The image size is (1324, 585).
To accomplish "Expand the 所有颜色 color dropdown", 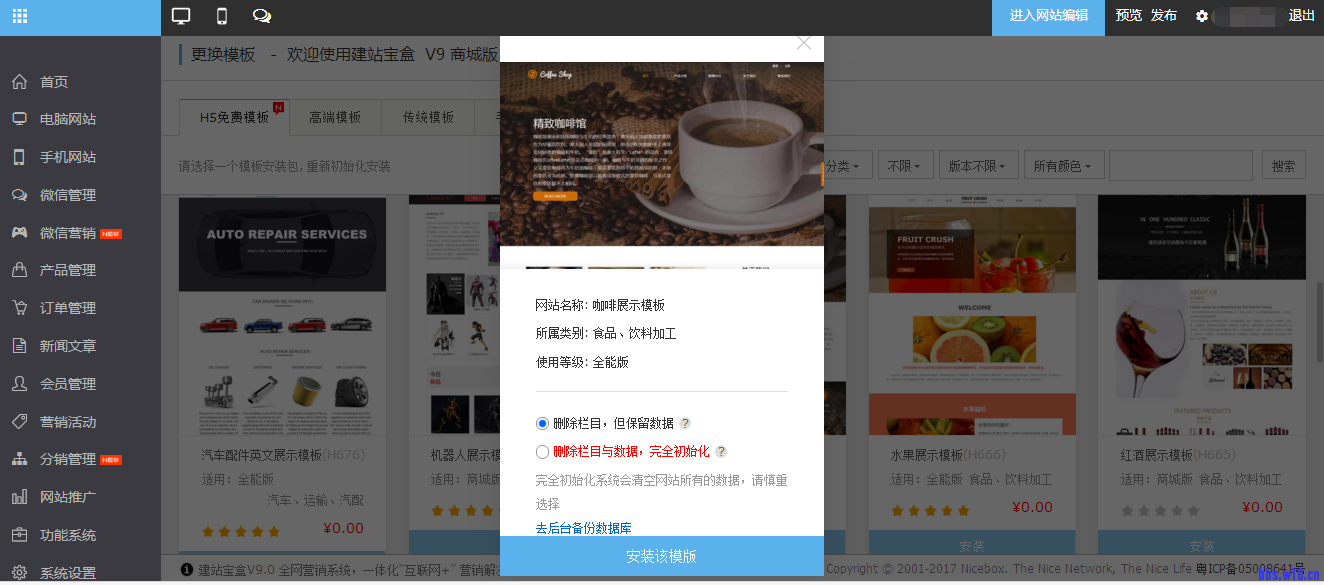I will (x=1062, y=166).
